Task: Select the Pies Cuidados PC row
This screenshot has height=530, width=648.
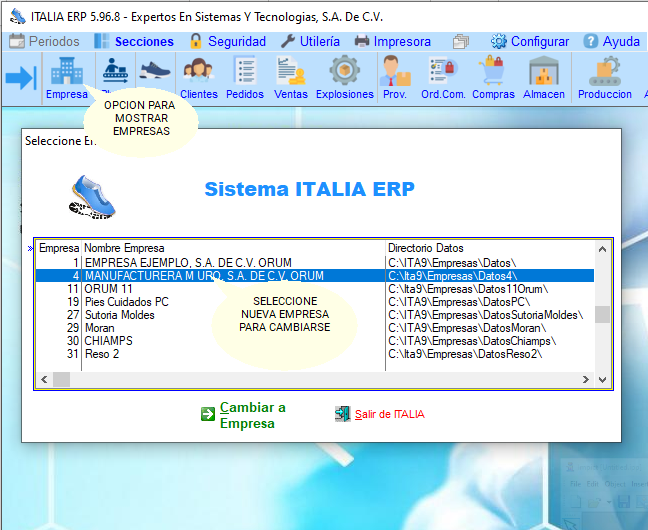Action: (315, 302)
